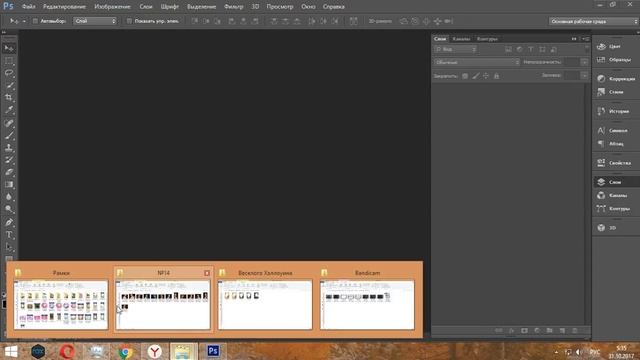Select the Magic Wand tool

[x=9, y=85]
